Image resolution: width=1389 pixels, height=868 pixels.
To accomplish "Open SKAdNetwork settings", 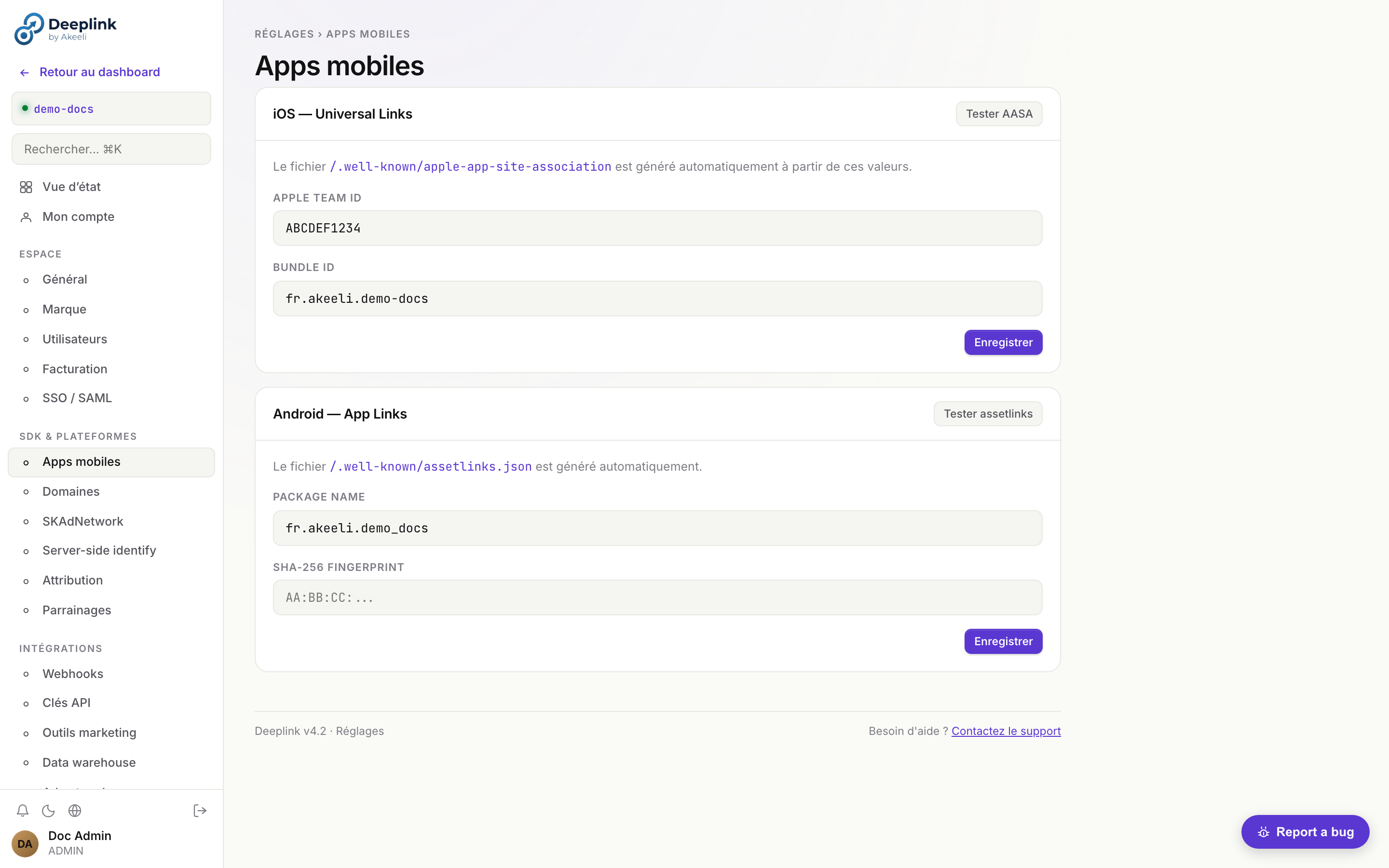I will [111, 521].
